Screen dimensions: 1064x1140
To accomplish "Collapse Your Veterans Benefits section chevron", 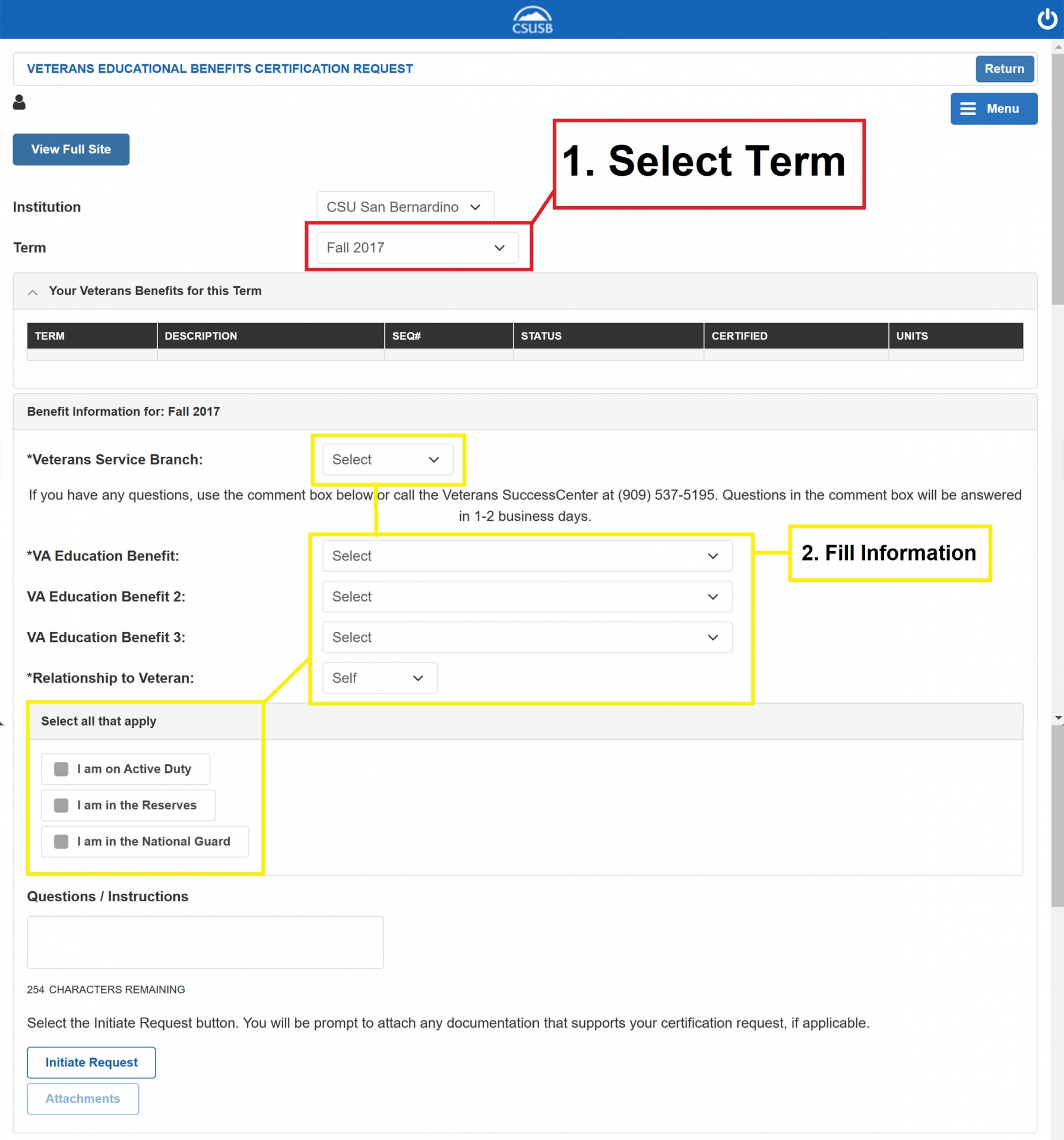I will (x=33, y=292).
